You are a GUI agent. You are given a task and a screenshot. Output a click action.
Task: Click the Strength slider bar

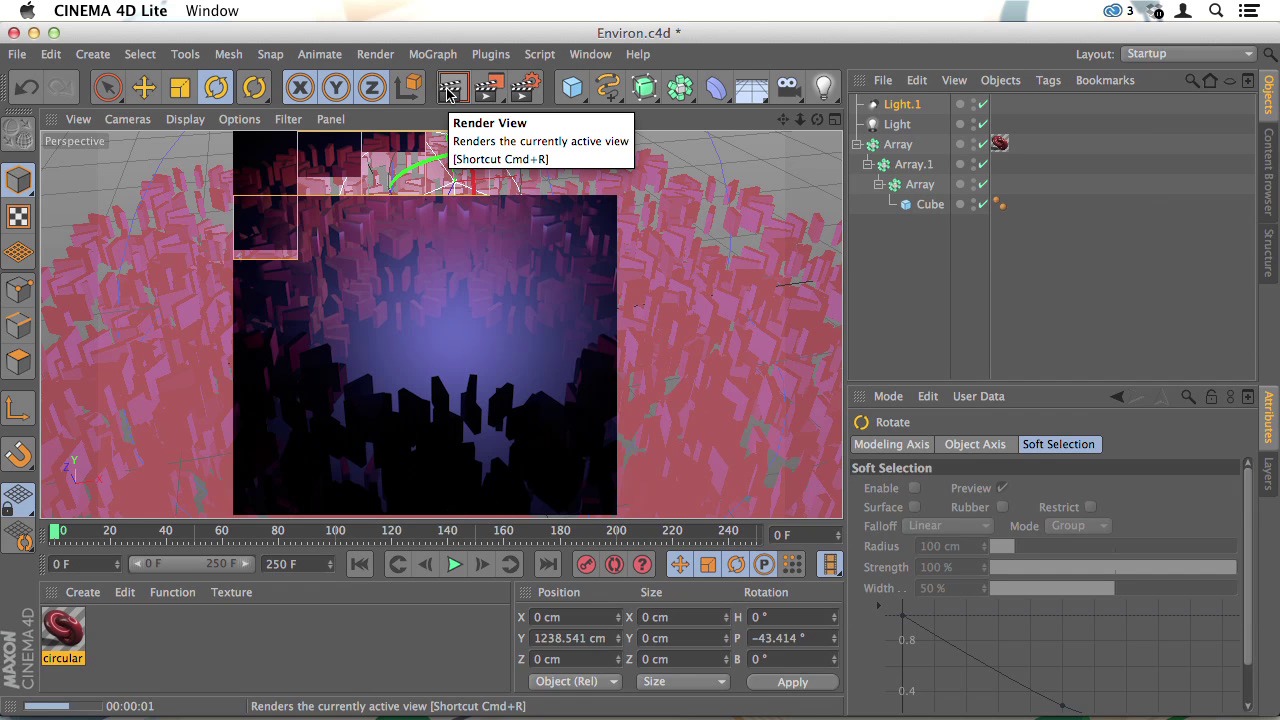(1112, 567)
